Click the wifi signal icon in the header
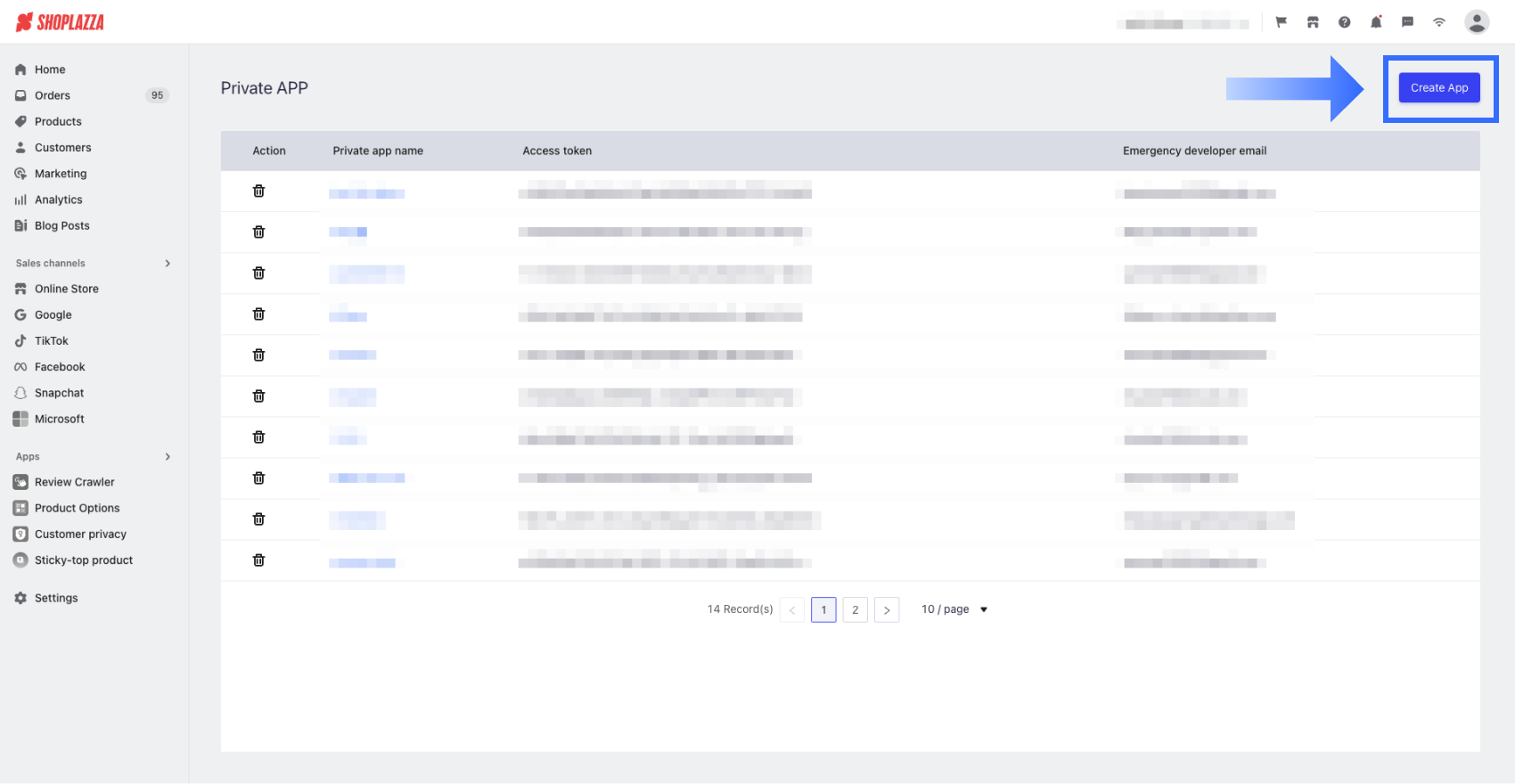This screenshot has width=1515, height=784. [x=1439, y=22]
